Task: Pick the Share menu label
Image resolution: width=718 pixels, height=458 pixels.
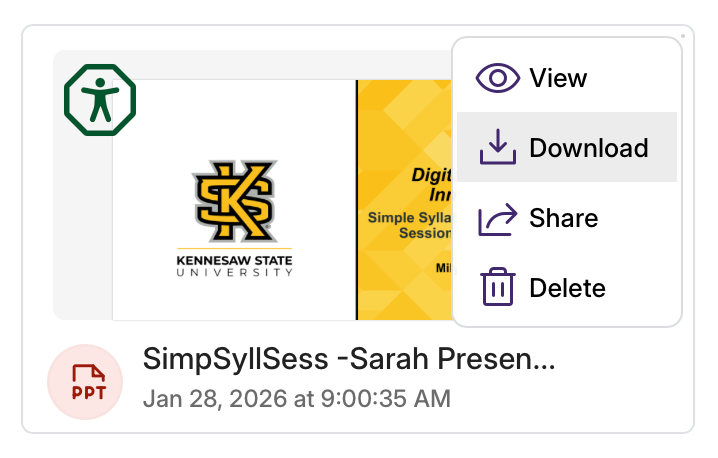Action: [x=563, y=218]
